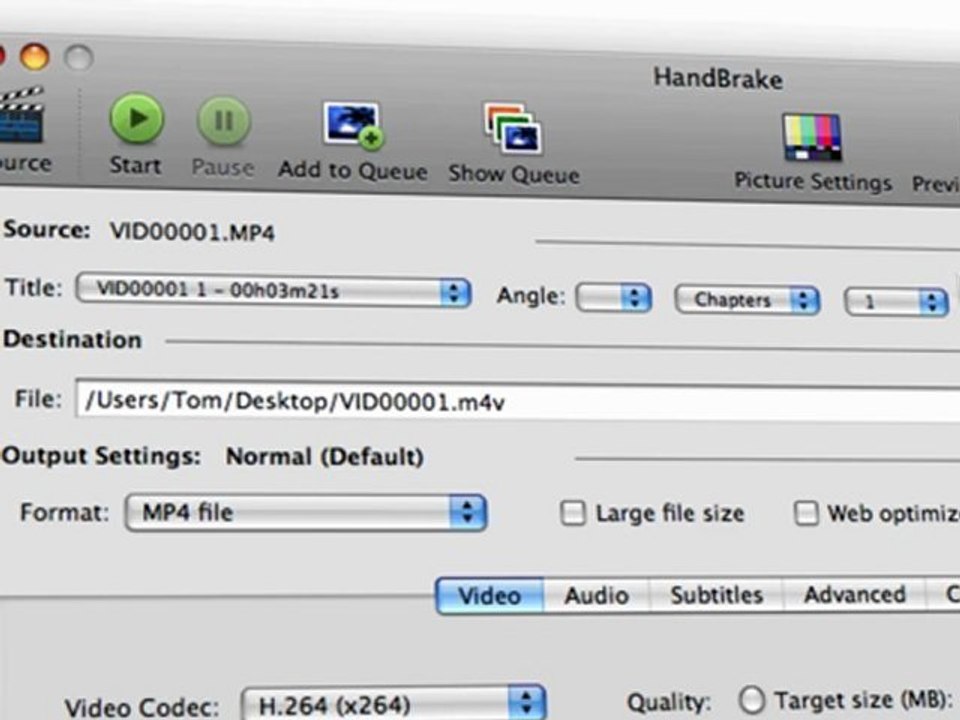Click the Normal (Default) preset text
The height and width of the screenshot is (720, 960).
click(x=324, y=457)
